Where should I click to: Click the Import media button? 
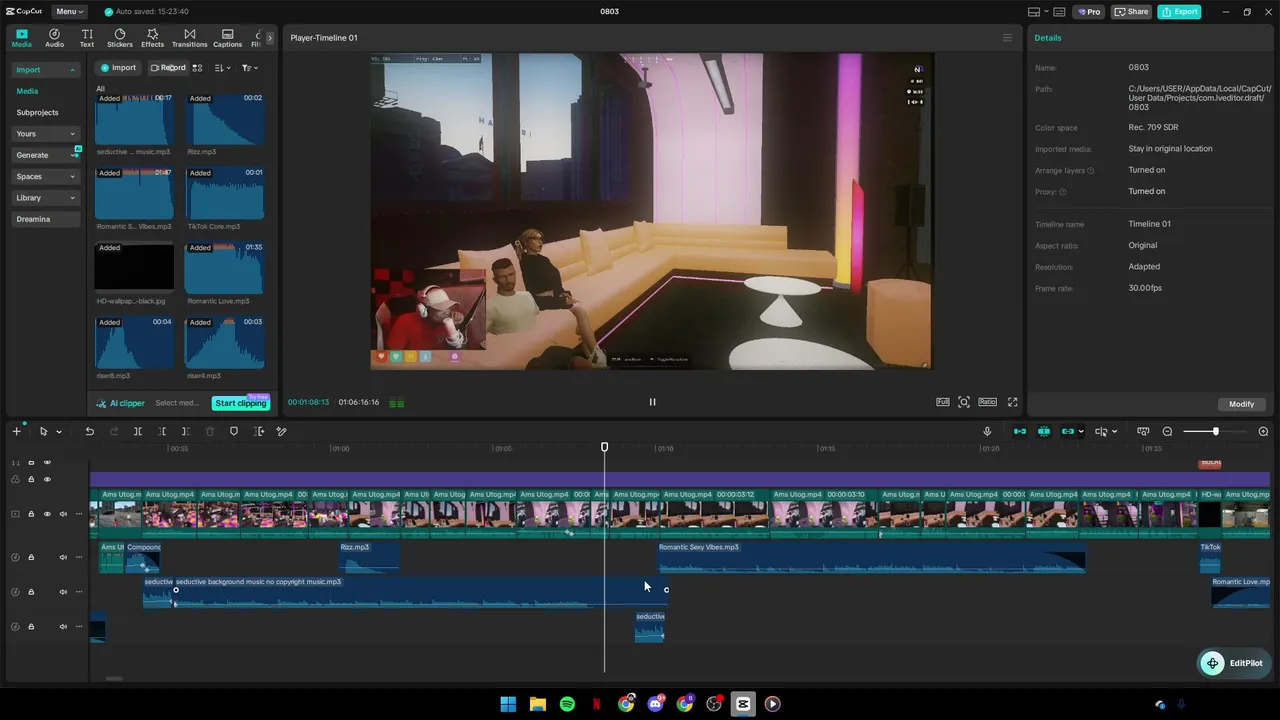pyautogui.click(x=117, y=68)
